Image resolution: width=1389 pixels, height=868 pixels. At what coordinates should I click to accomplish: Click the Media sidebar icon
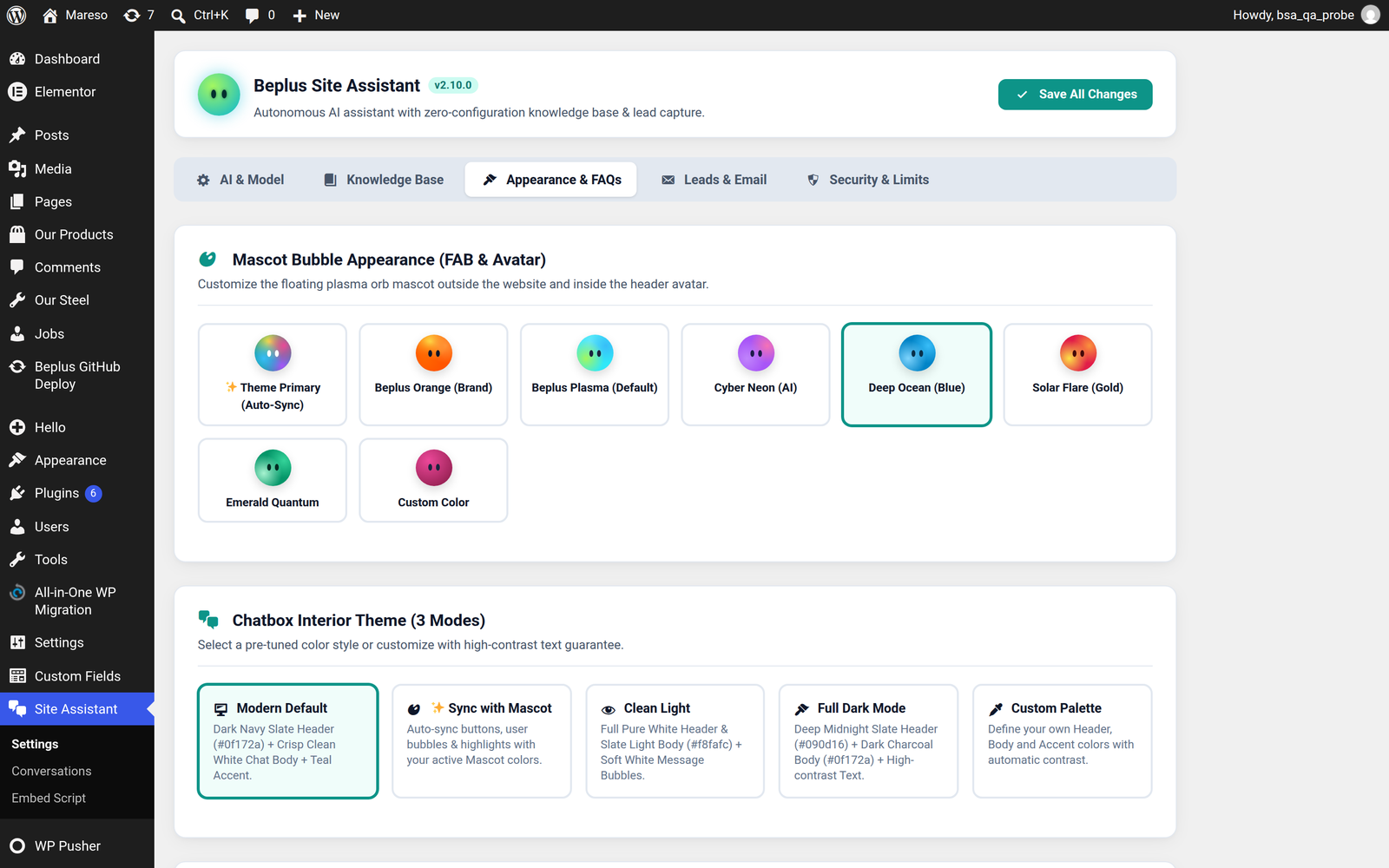pyautogui.click(x=17, y=168)
